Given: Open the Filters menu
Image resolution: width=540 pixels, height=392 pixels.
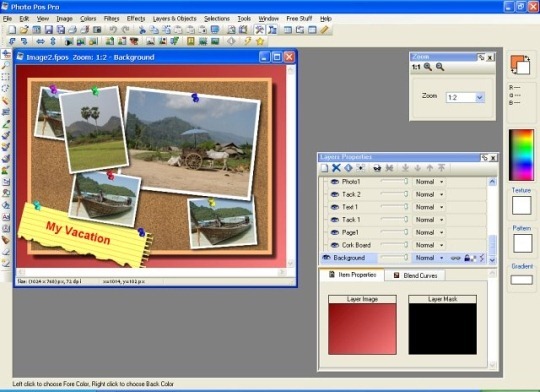Looking at the screenshot, I should click(x=111, y=19).
